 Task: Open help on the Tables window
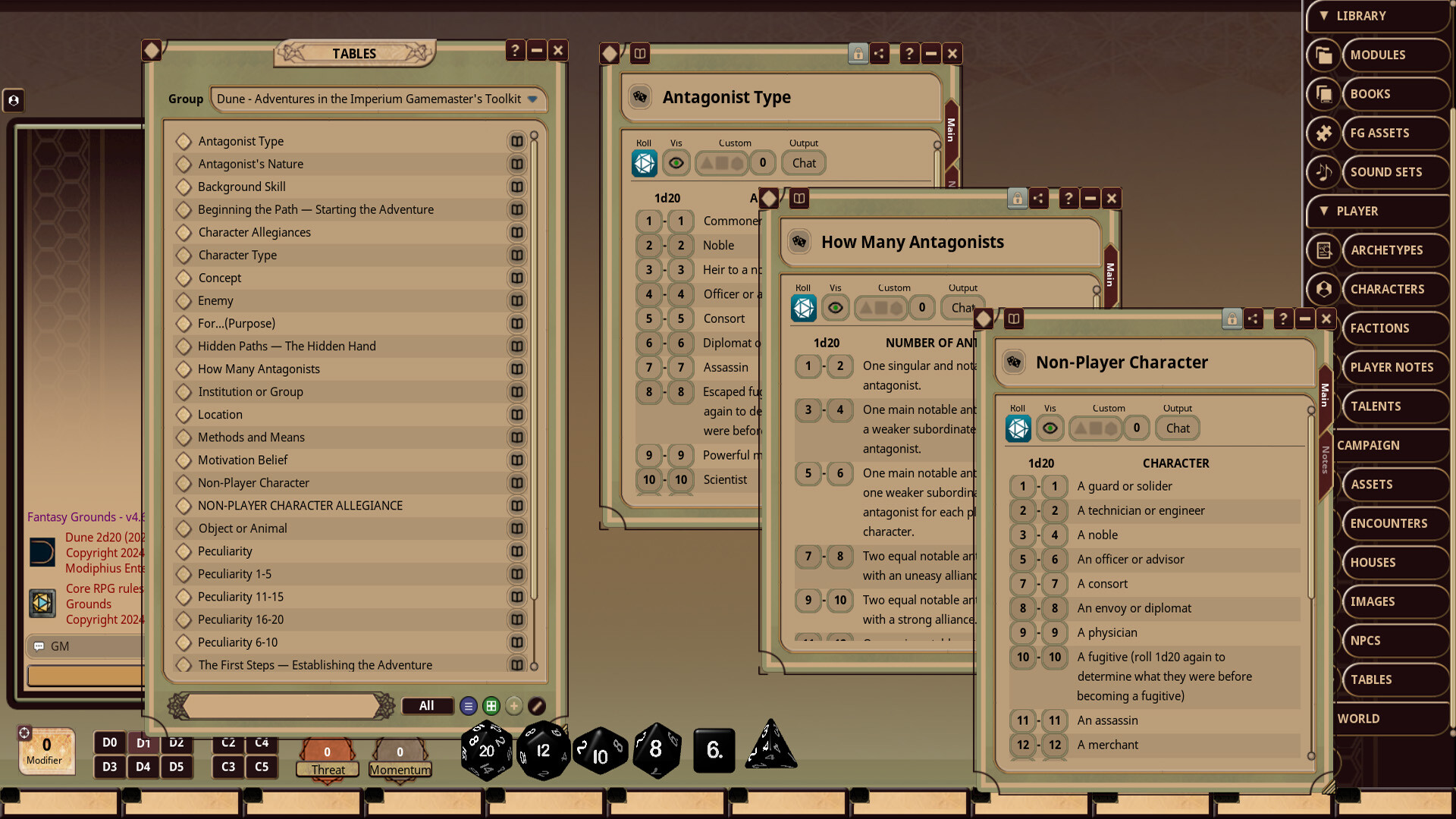pos(516,50)
